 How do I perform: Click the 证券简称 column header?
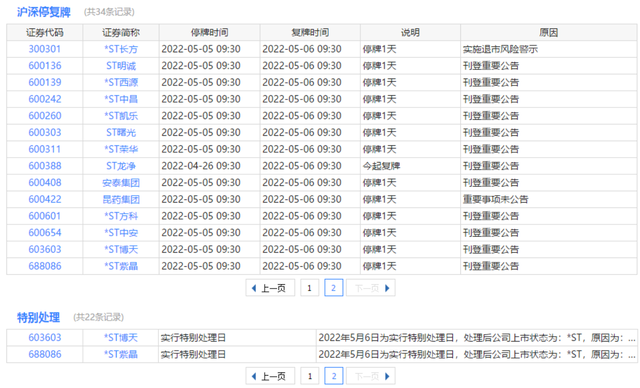[121, 32]
